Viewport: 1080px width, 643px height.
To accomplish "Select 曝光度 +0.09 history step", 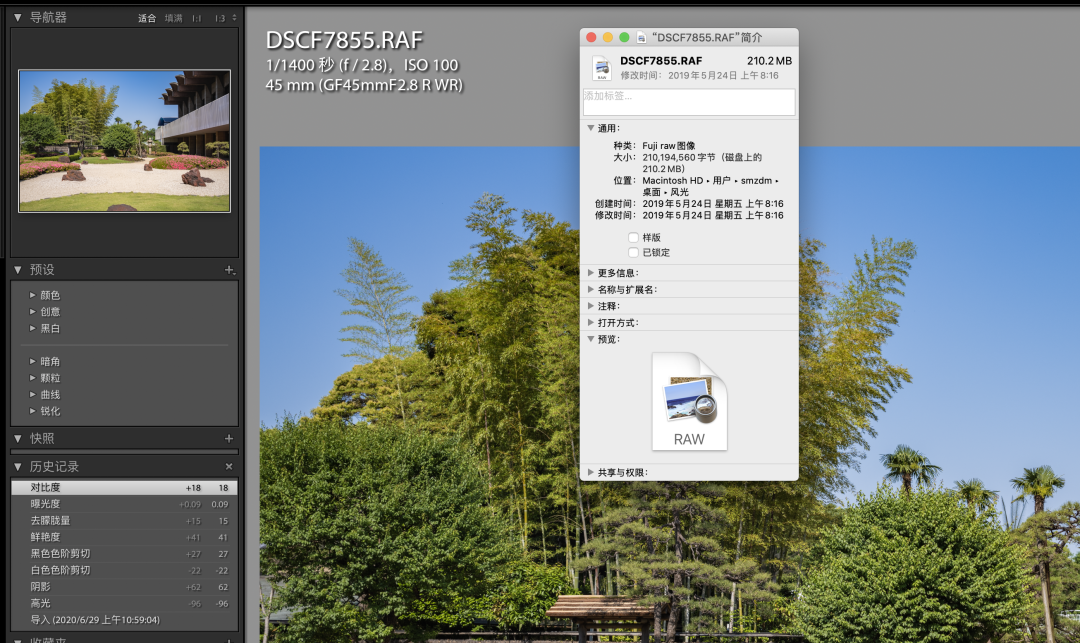I will click(125, 504).
